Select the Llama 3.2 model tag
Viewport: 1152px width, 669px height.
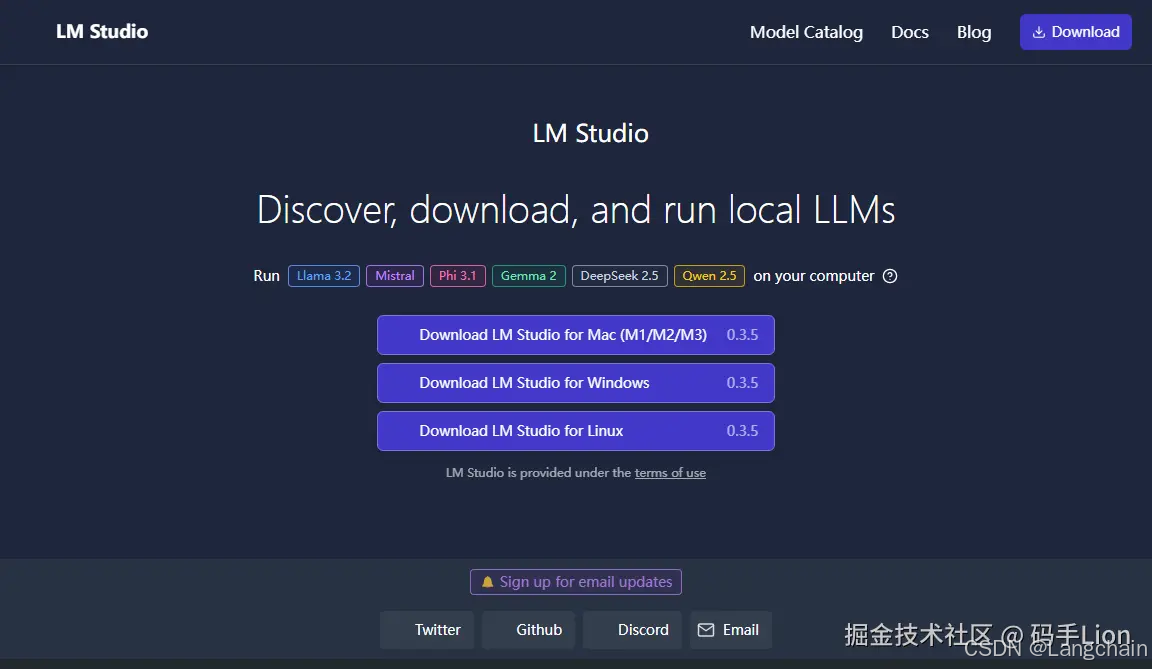[x=324, y=276]
